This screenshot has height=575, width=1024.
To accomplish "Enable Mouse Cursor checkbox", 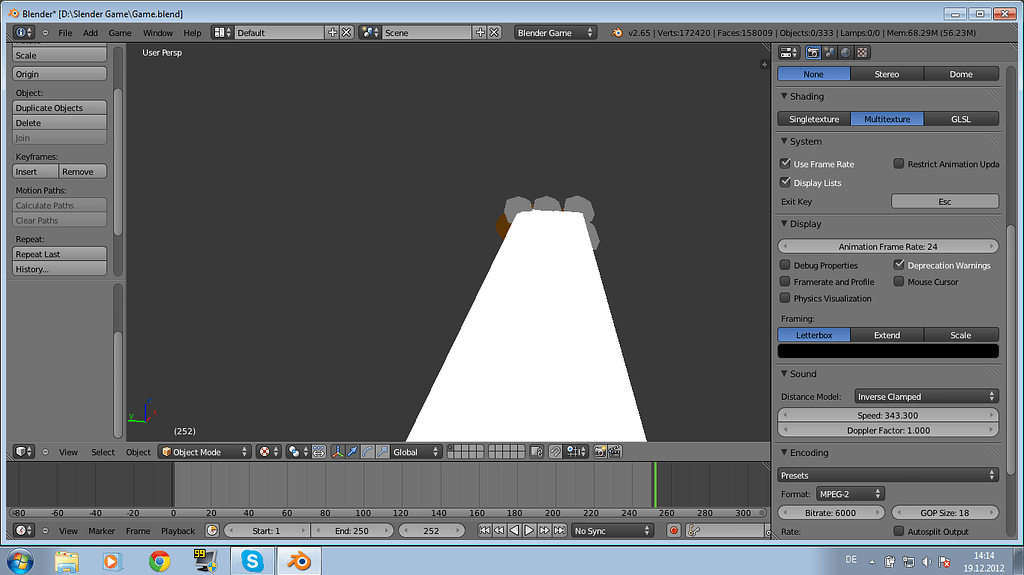I will (899, 282).
